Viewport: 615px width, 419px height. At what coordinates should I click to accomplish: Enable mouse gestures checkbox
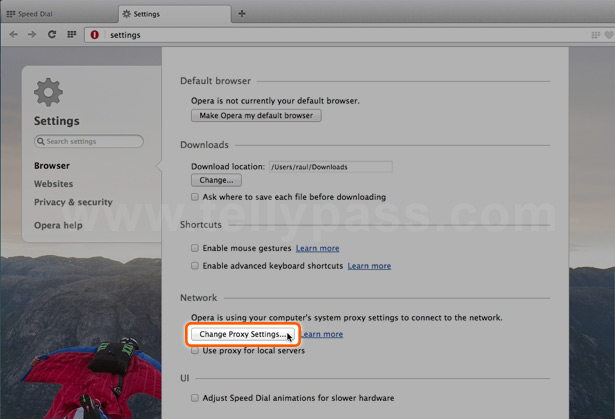195,248
